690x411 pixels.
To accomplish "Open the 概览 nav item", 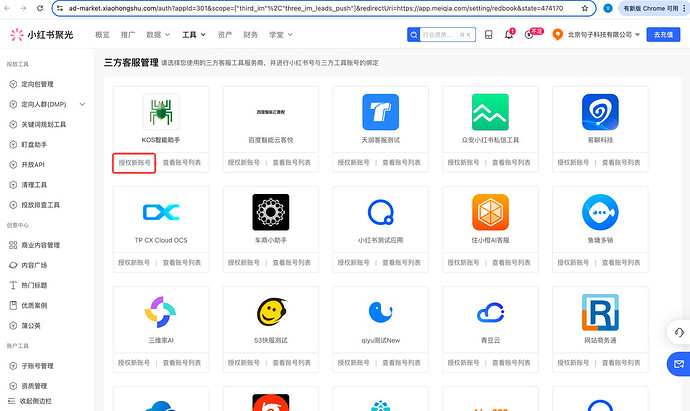I will [x=102, y=34].
